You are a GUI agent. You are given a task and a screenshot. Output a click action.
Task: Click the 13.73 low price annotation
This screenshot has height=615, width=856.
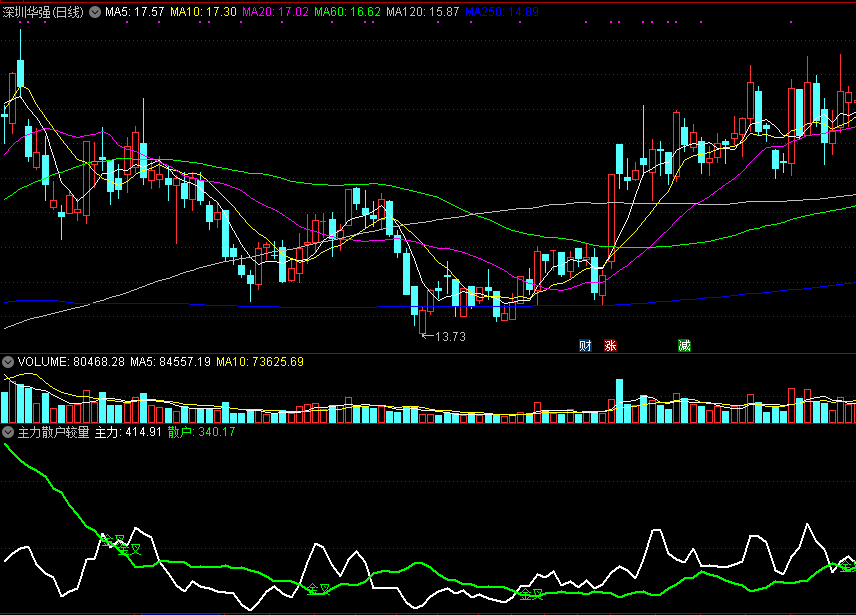(450, 337)
